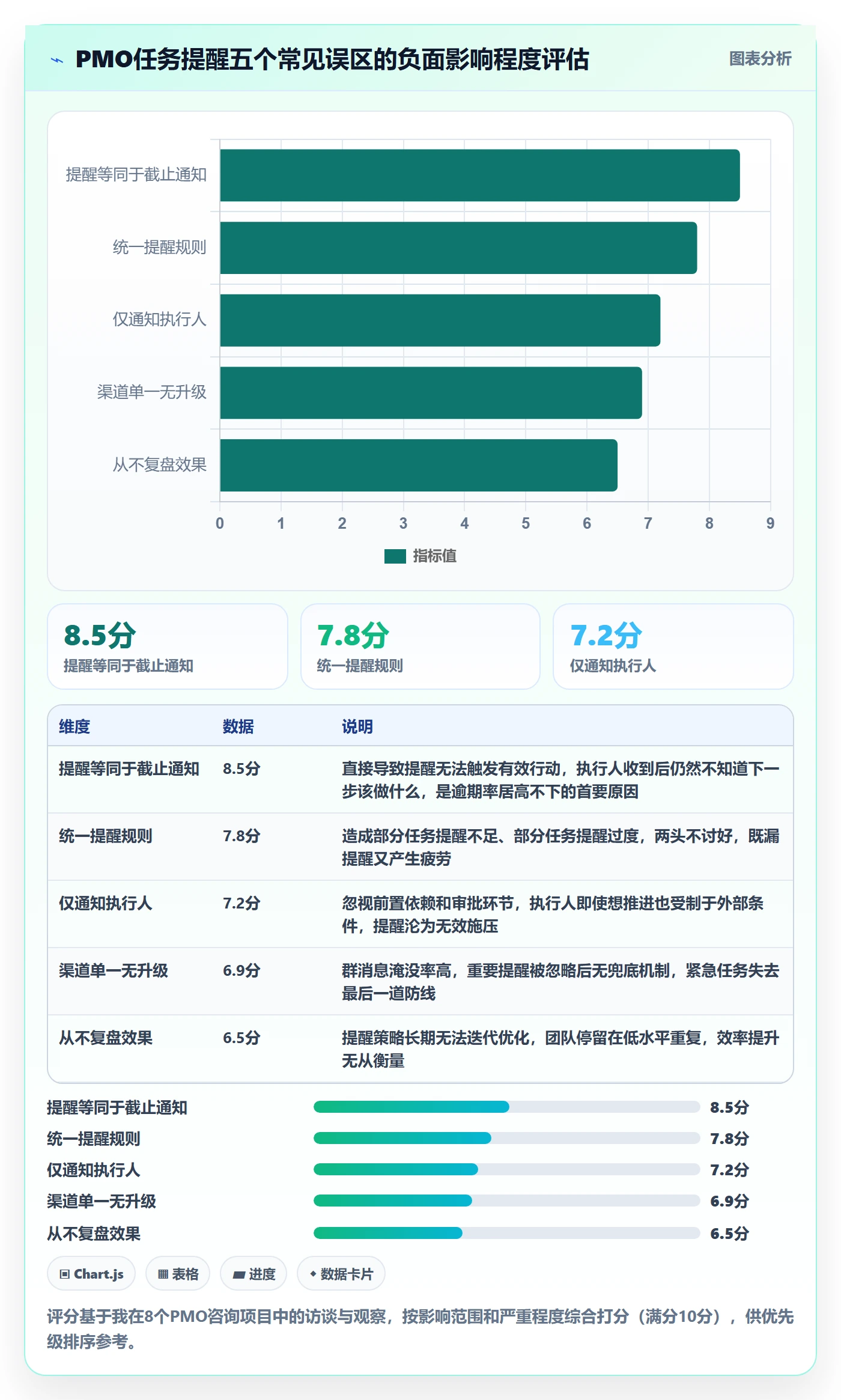Select the table description starting with 群消息淹没率高
The width and height of the screenshot is (841, 1400).
tap(560, 982)
